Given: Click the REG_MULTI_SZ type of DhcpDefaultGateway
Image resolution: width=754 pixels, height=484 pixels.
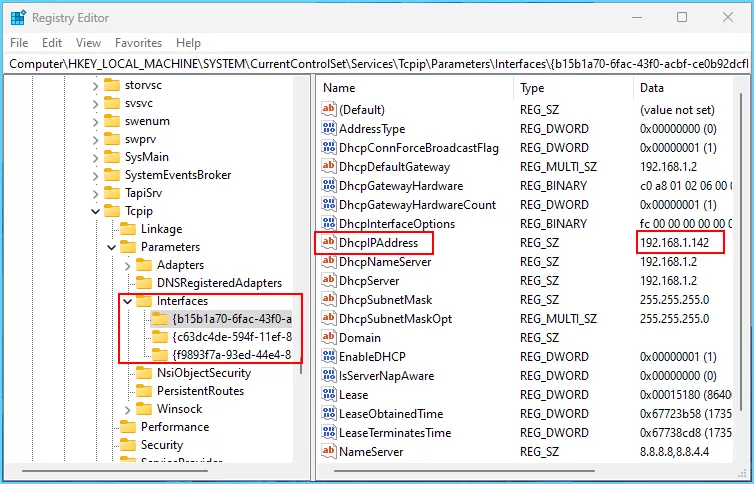Looking at the screenshot, I should pyautogui.click(x=558, y=167).
